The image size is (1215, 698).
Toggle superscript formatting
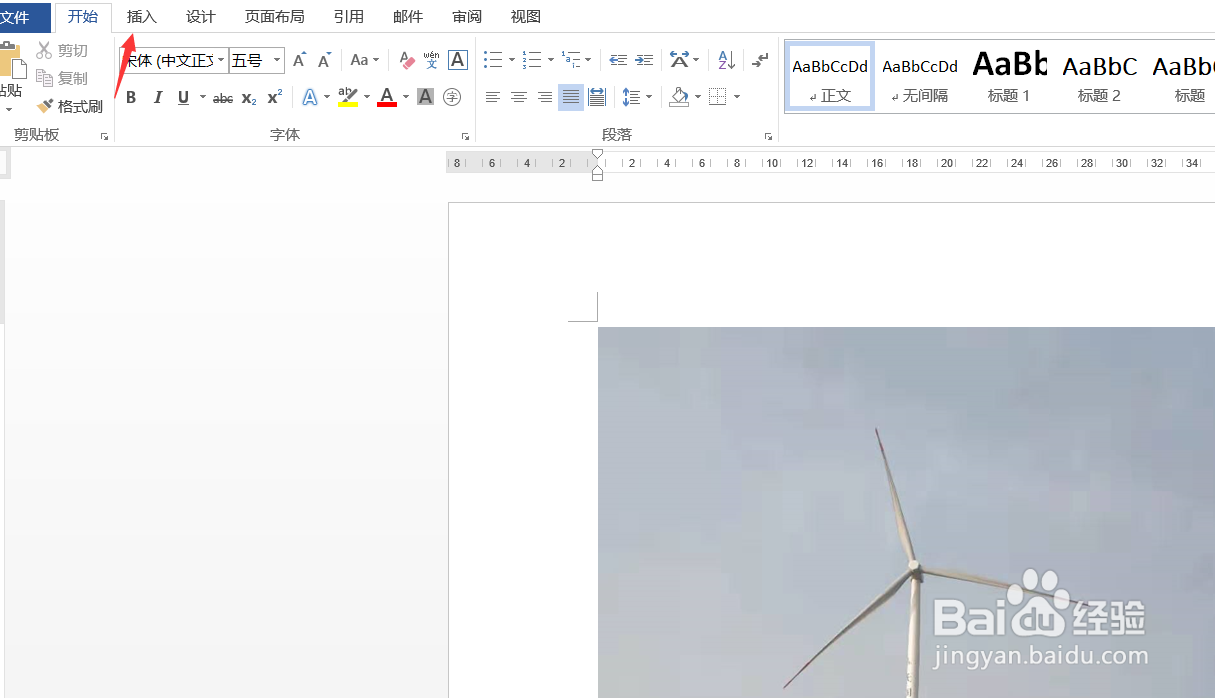275,97
